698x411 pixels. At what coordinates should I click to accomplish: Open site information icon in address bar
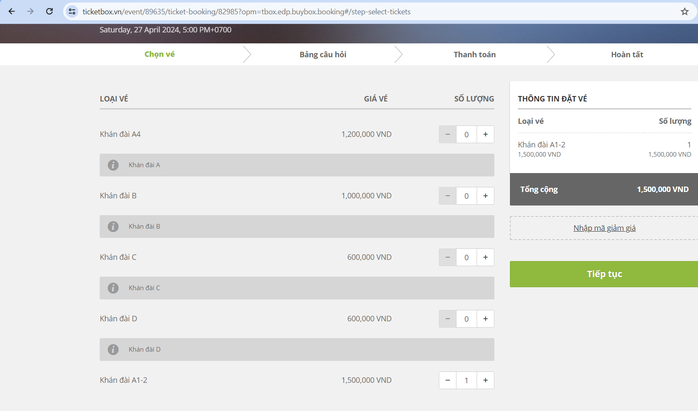tap(72, 12)
